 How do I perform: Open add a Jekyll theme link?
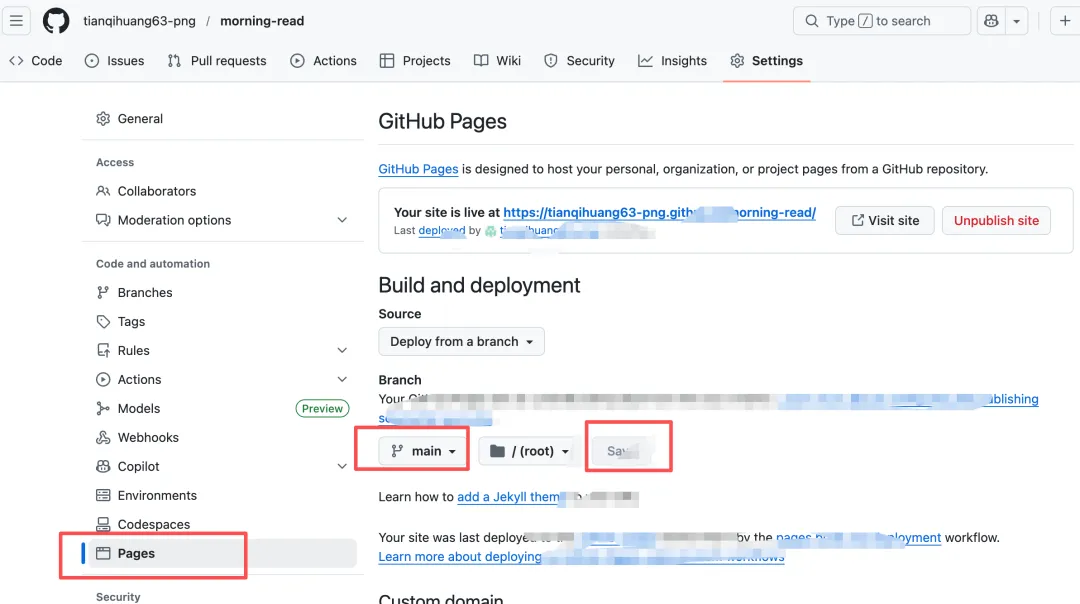508,497
